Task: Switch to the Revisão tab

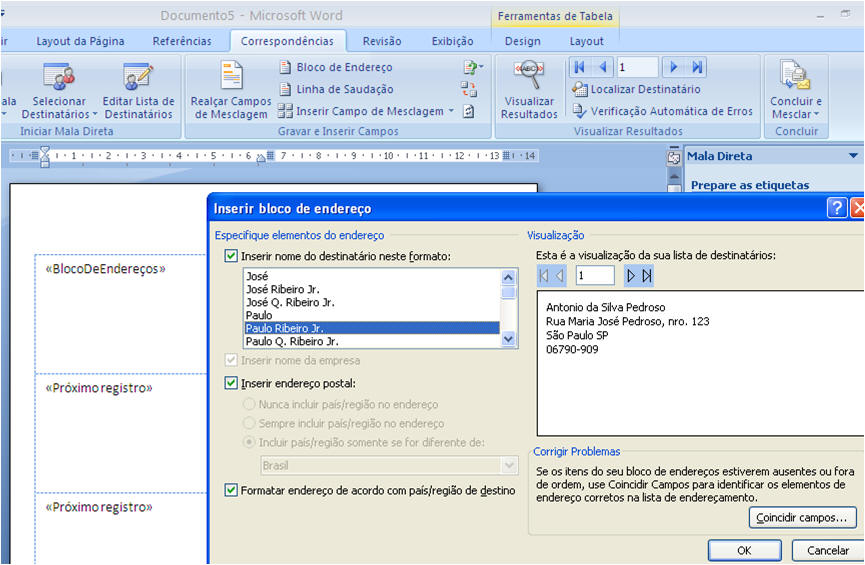Action: 382,41
